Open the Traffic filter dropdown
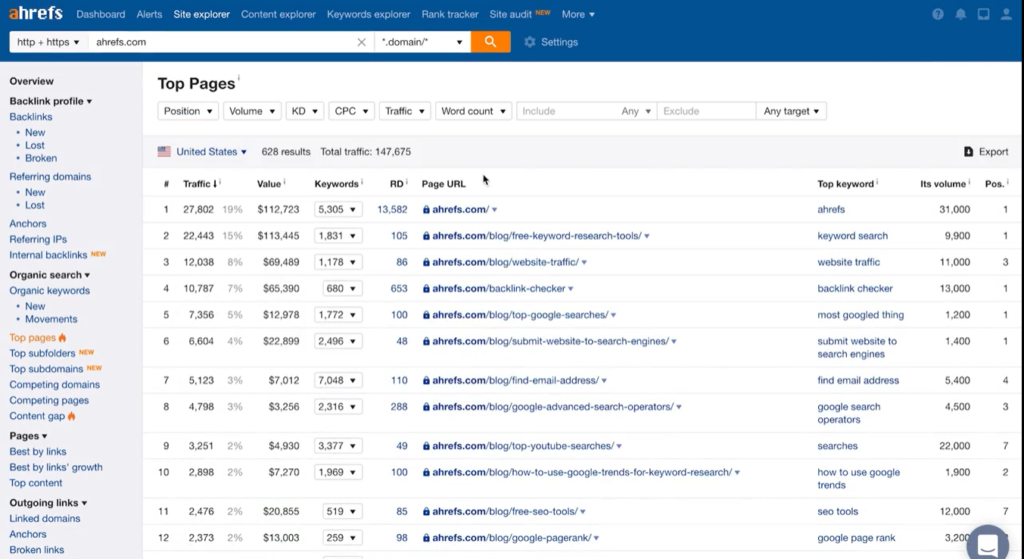 click(404, 111)
